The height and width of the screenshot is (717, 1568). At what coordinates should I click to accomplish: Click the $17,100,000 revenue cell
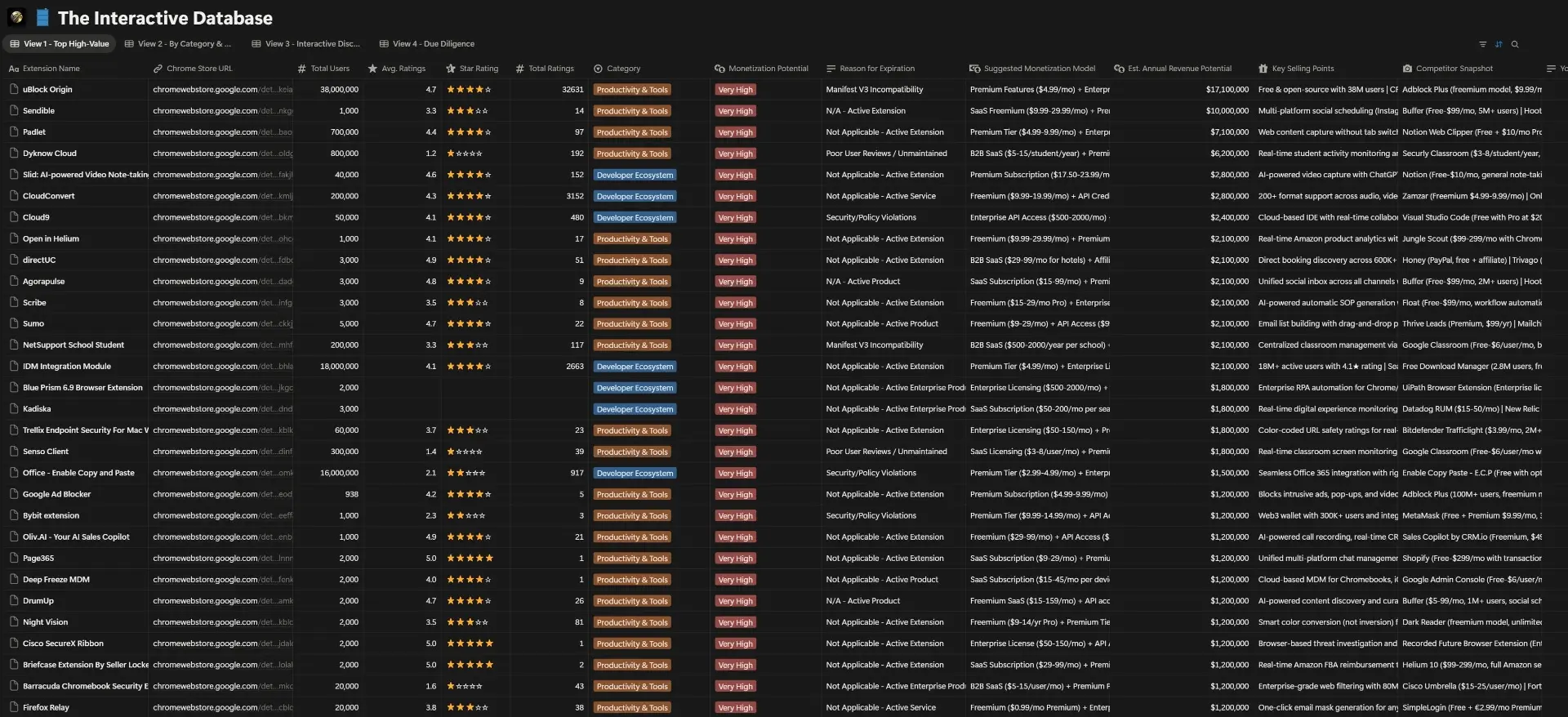(1227, 89)
